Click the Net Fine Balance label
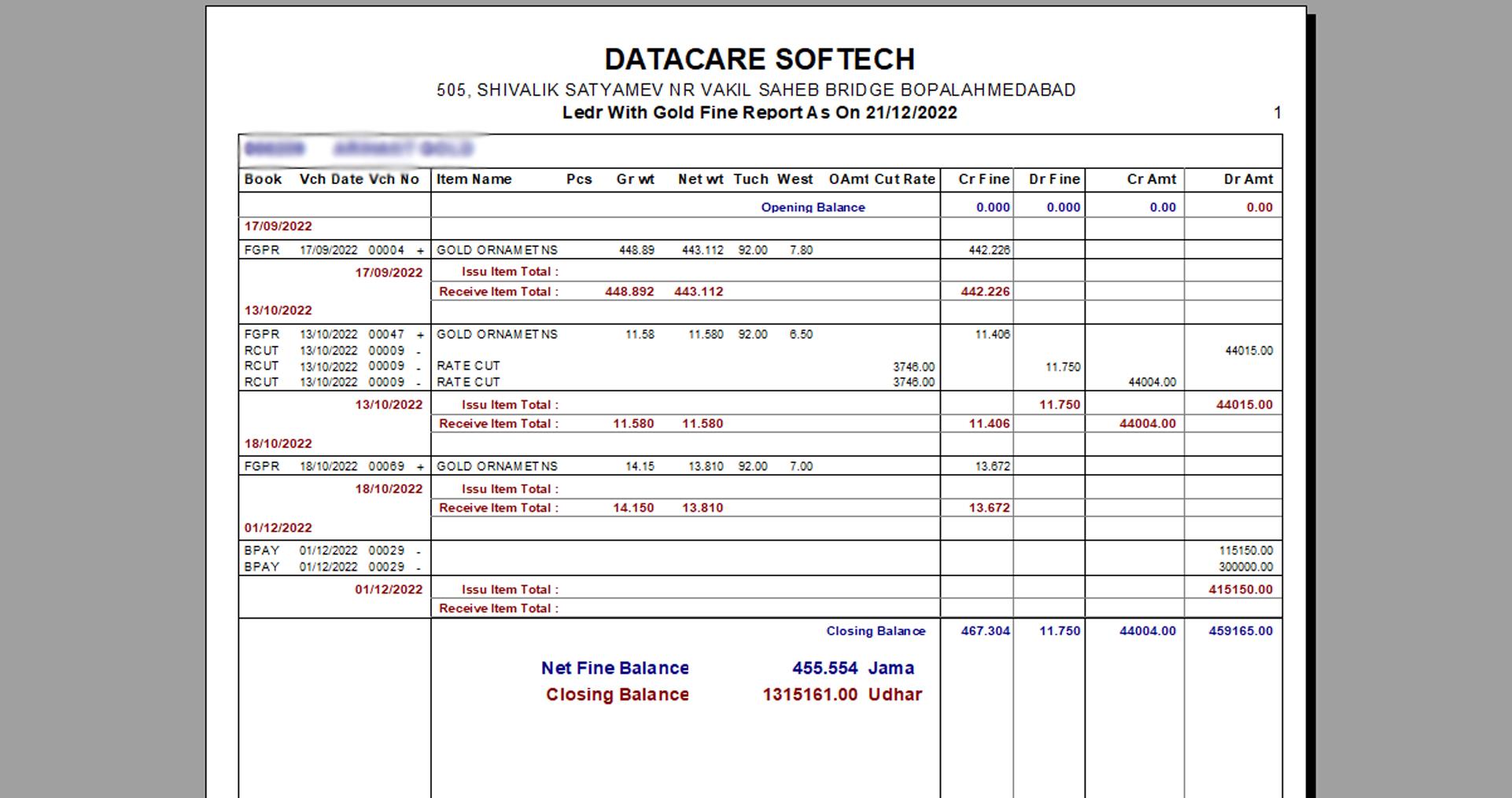This screenshot has width=1512, height=798. tap(614, 668)
